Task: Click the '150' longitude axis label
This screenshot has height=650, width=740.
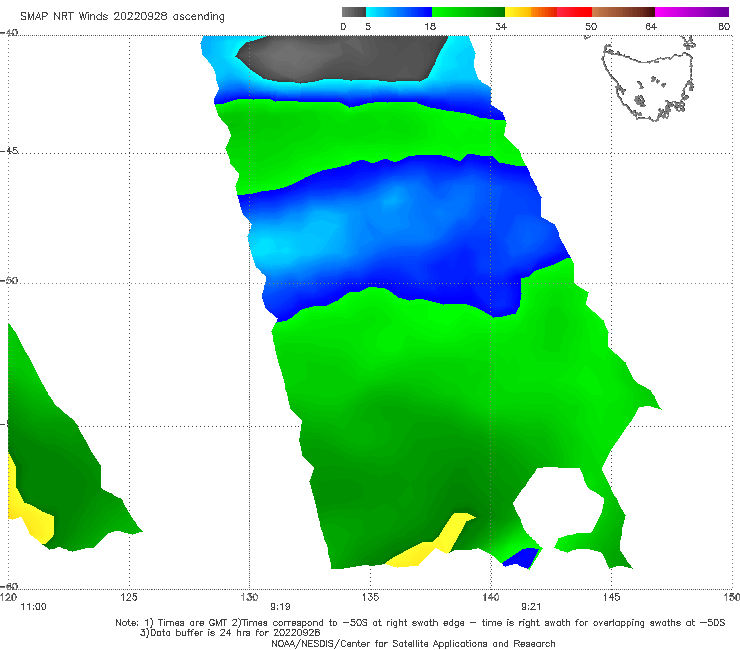Action: tap(732, 597)
